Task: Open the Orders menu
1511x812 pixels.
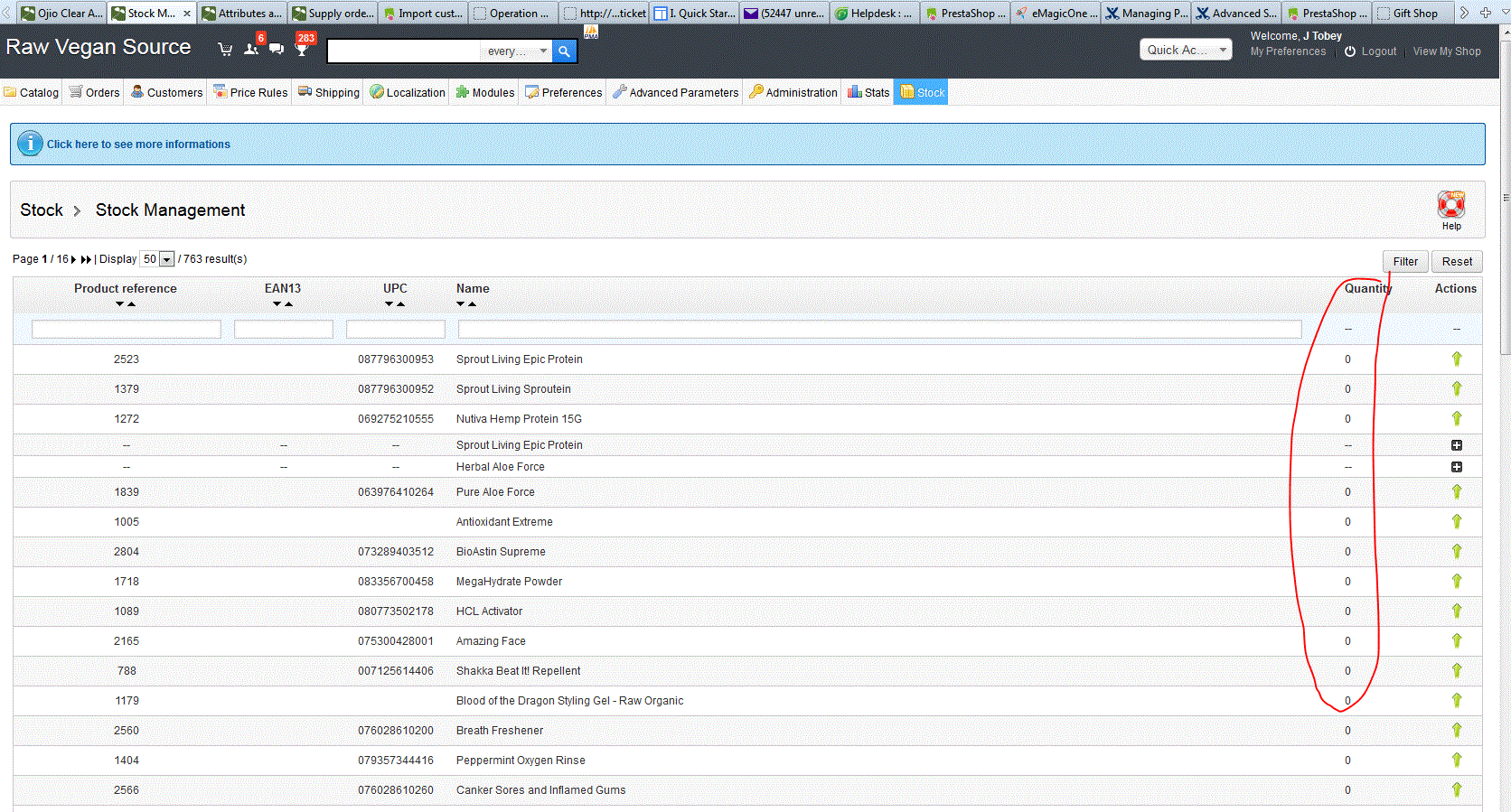Action: coord(95,92)
